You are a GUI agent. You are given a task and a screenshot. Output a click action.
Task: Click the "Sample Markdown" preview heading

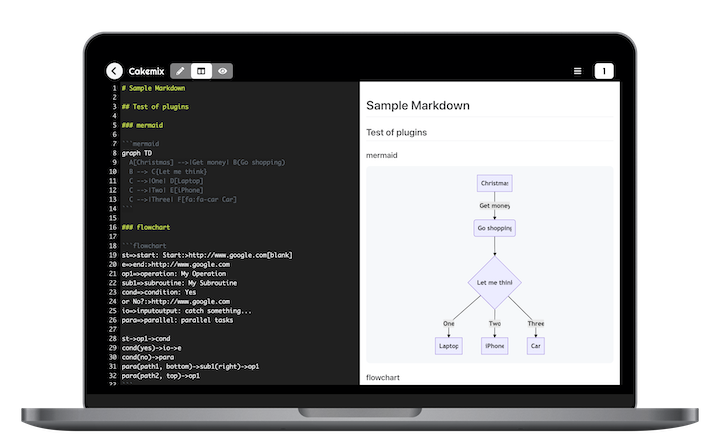tap(418, 105)
